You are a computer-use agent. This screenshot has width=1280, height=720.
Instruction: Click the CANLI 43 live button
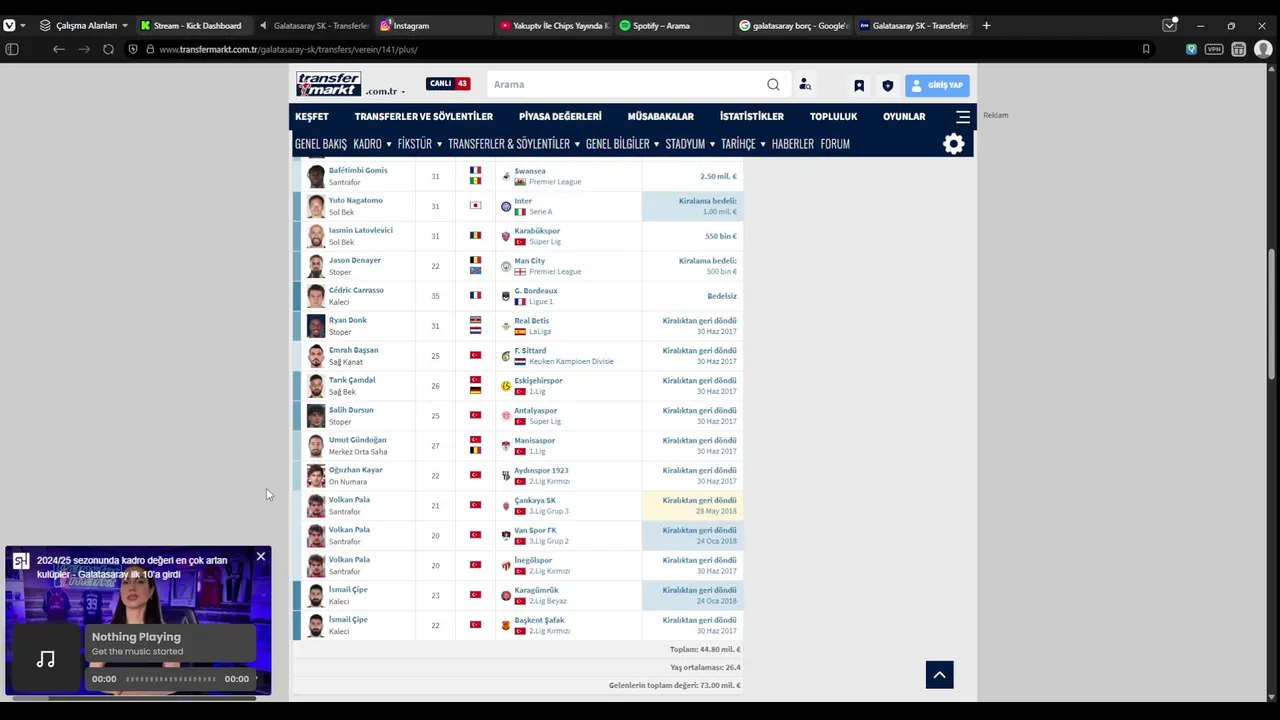click(x=448, y=84)
